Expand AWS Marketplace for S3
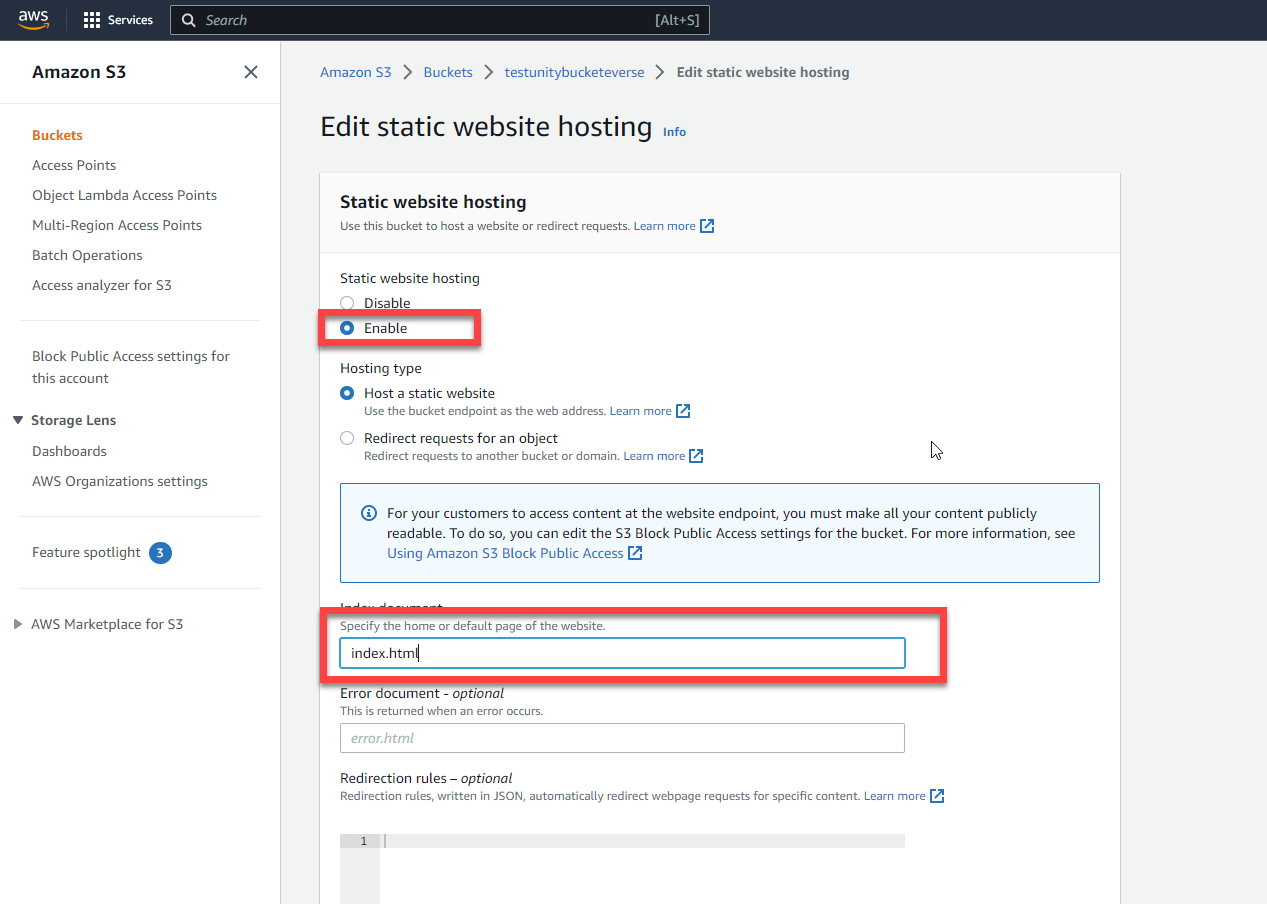The height and width of the screenshot is (904, 1267). coord(17,623)
